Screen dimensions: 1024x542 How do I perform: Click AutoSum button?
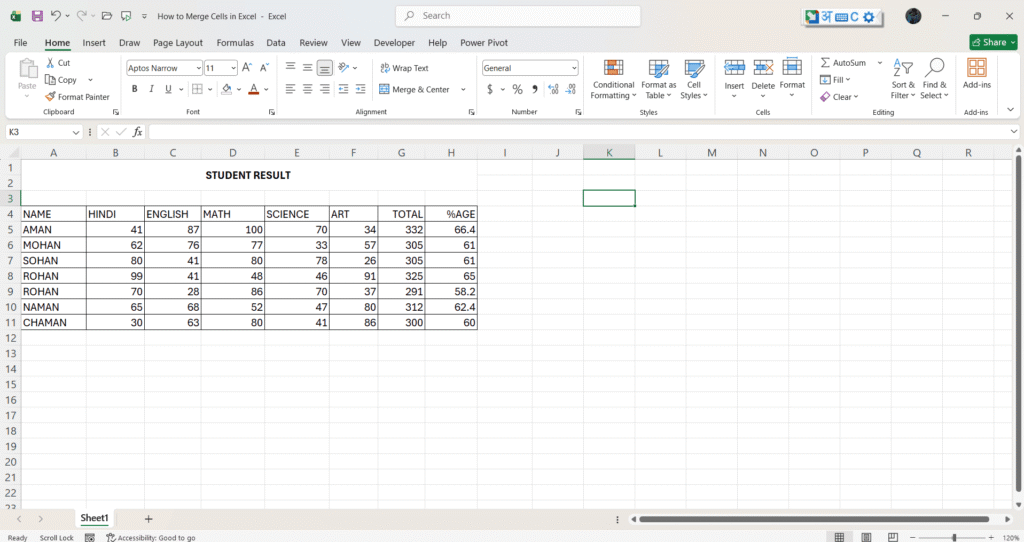[843, 63]
